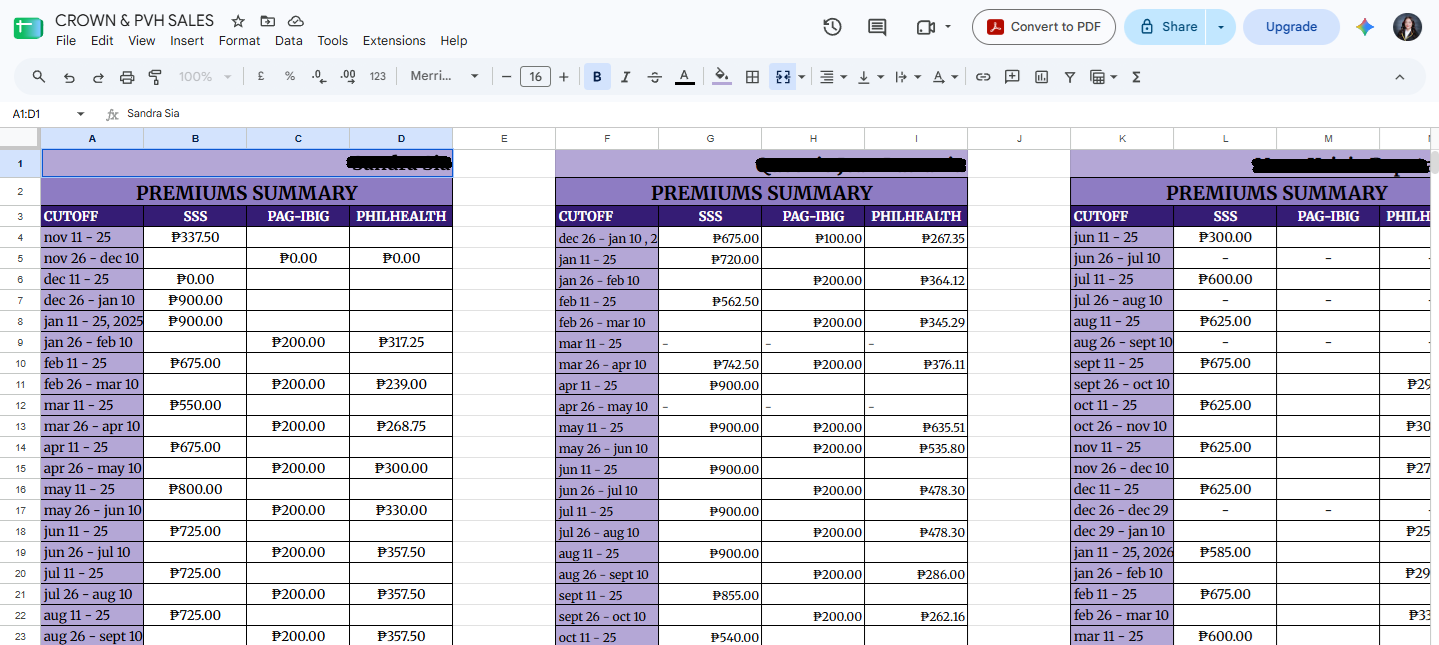Open the Functions sigma menu
This screenshot has height=645, width=1439.
(x=1136, y=77)
